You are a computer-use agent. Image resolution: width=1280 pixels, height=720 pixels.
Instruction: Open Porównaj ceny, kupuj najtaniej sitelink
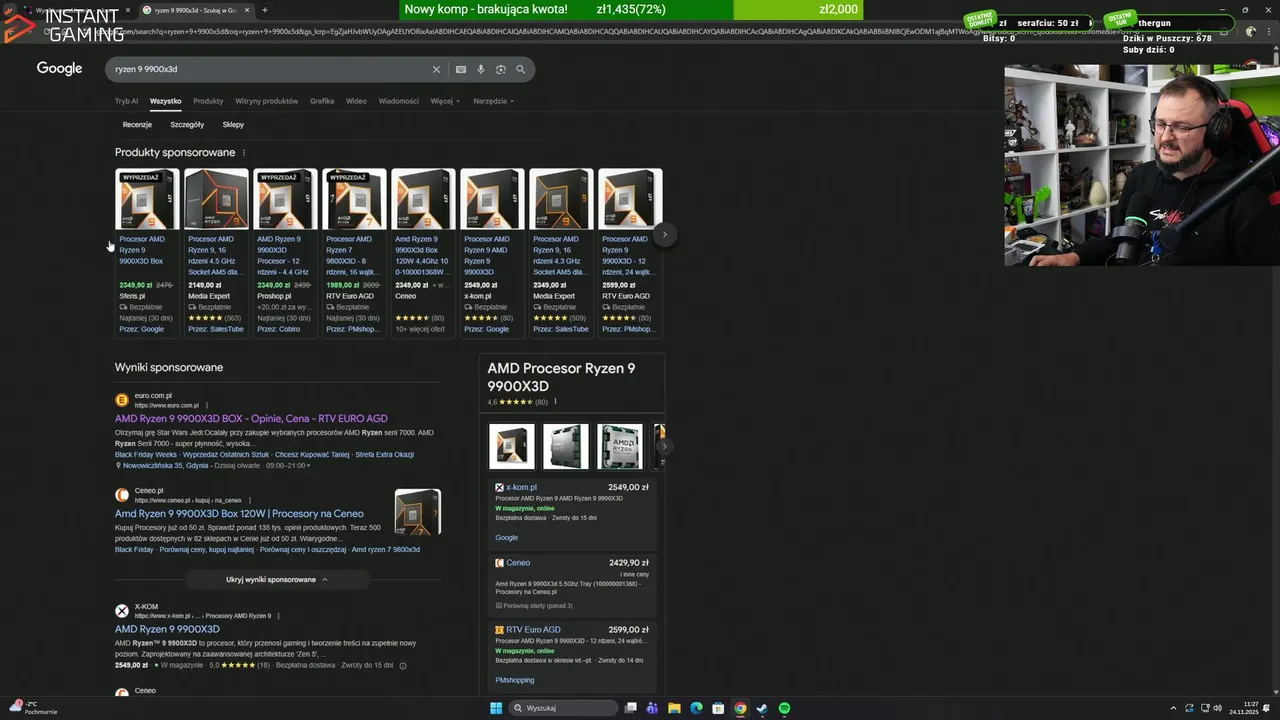click(207, 550)
